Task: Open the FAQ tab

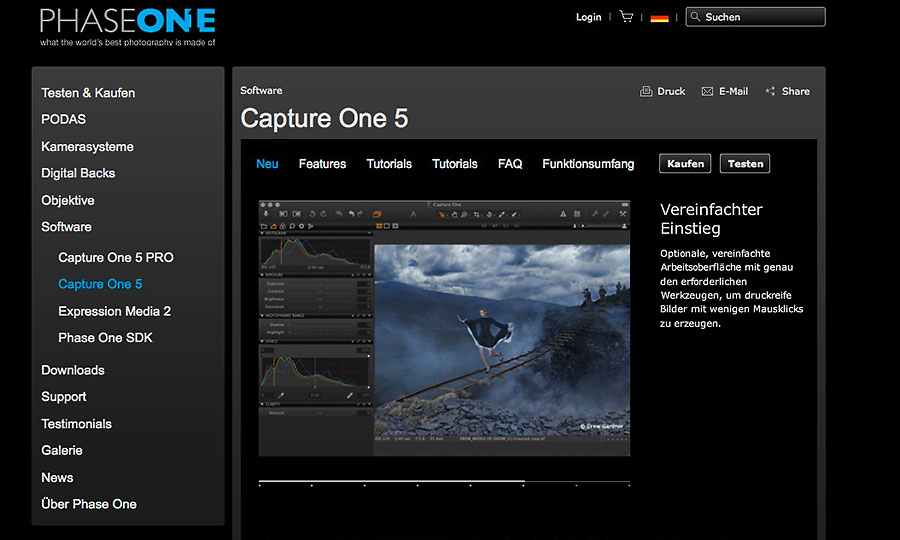Action: (x=510, y=164)
